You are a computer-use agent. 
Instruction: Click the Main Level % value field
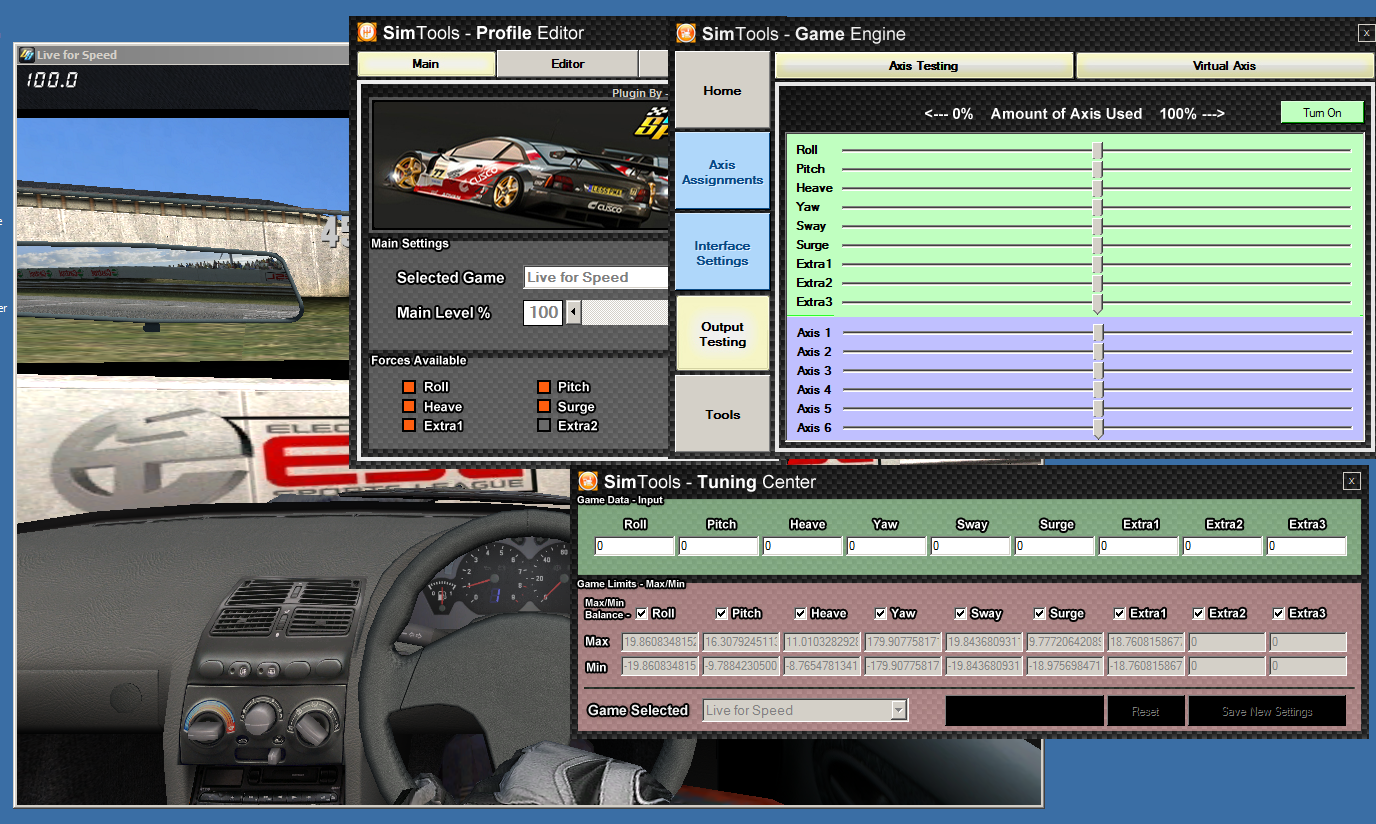543,313
